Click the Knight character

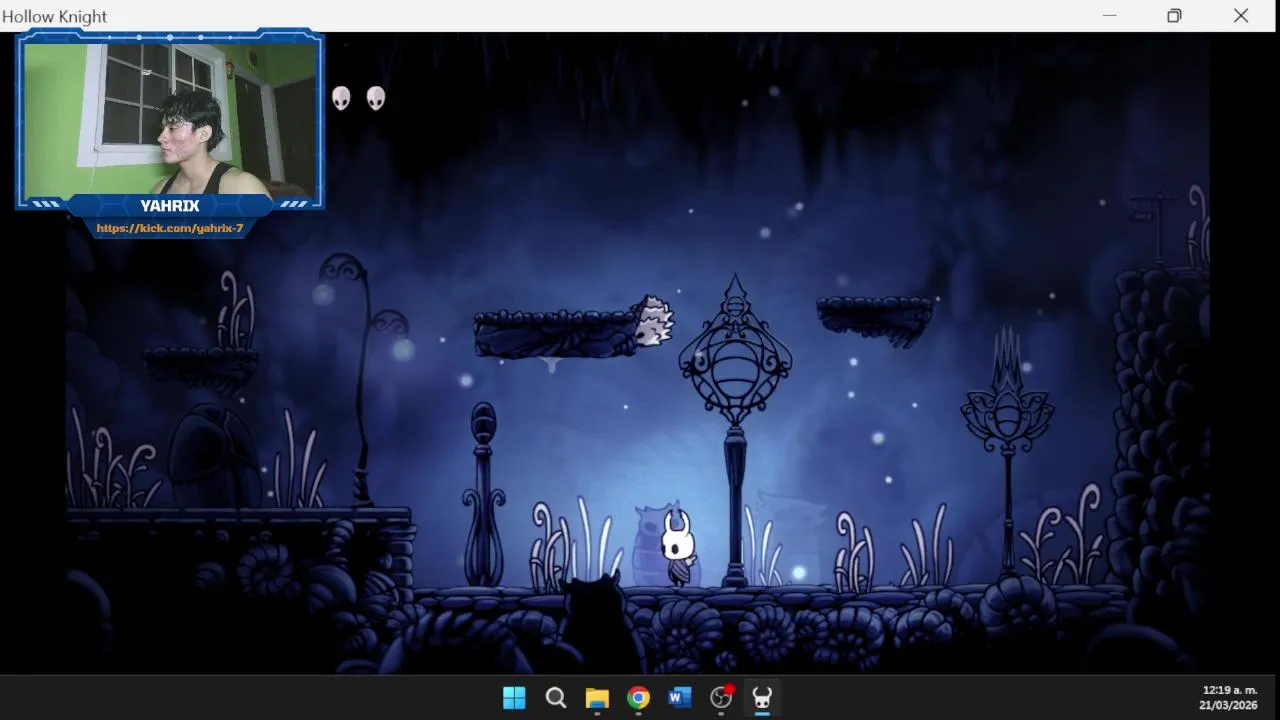pyautogui.click(x=679, y=547)
